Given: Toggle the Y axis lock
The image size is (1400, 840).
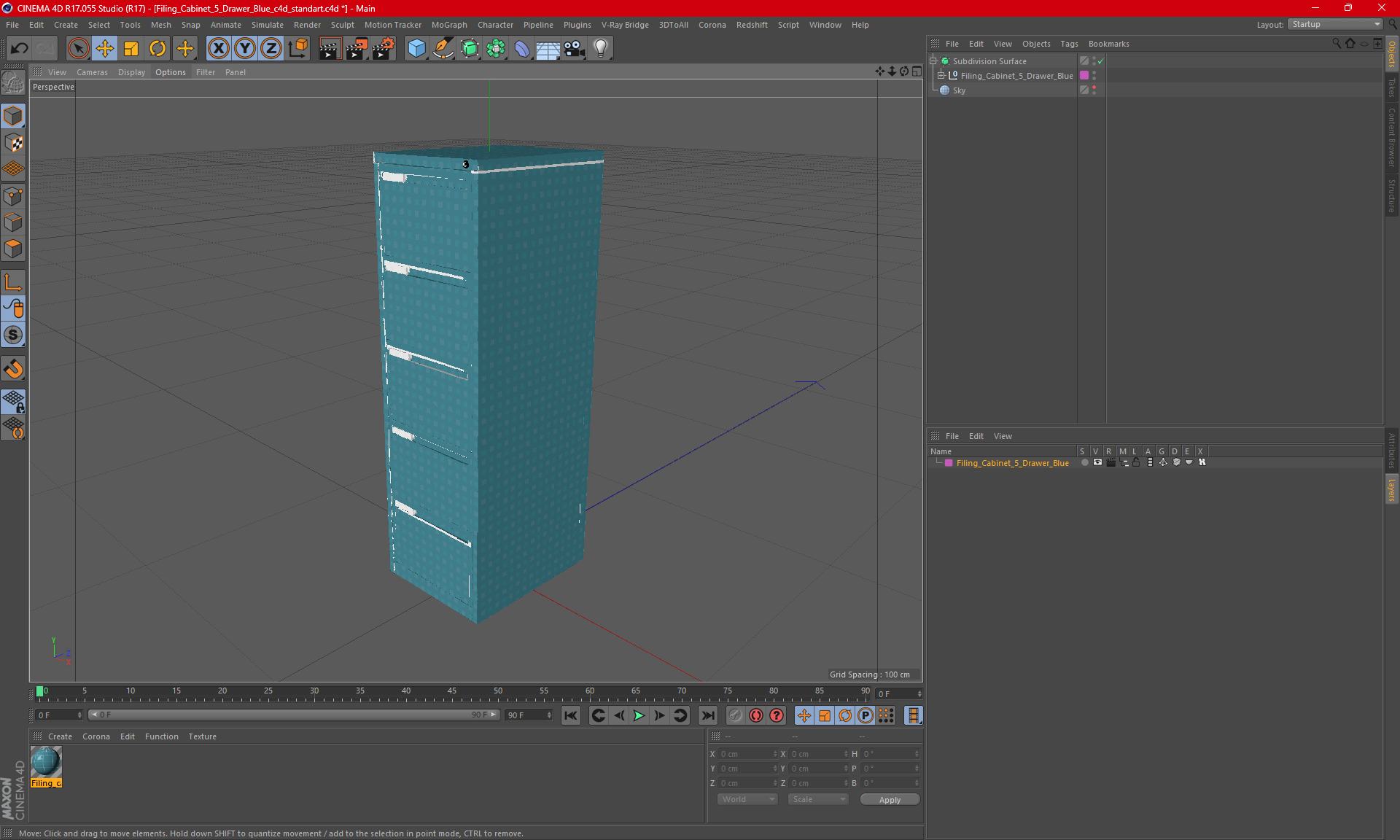Looking at the screenshot, I should coord(245,48).
